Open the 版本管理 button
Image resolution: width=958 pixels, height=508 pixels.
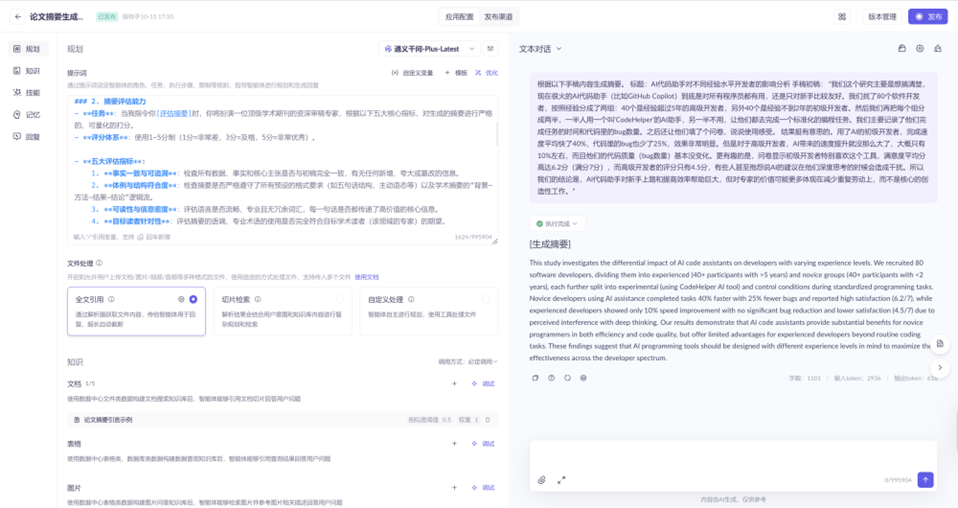(882, 17)
